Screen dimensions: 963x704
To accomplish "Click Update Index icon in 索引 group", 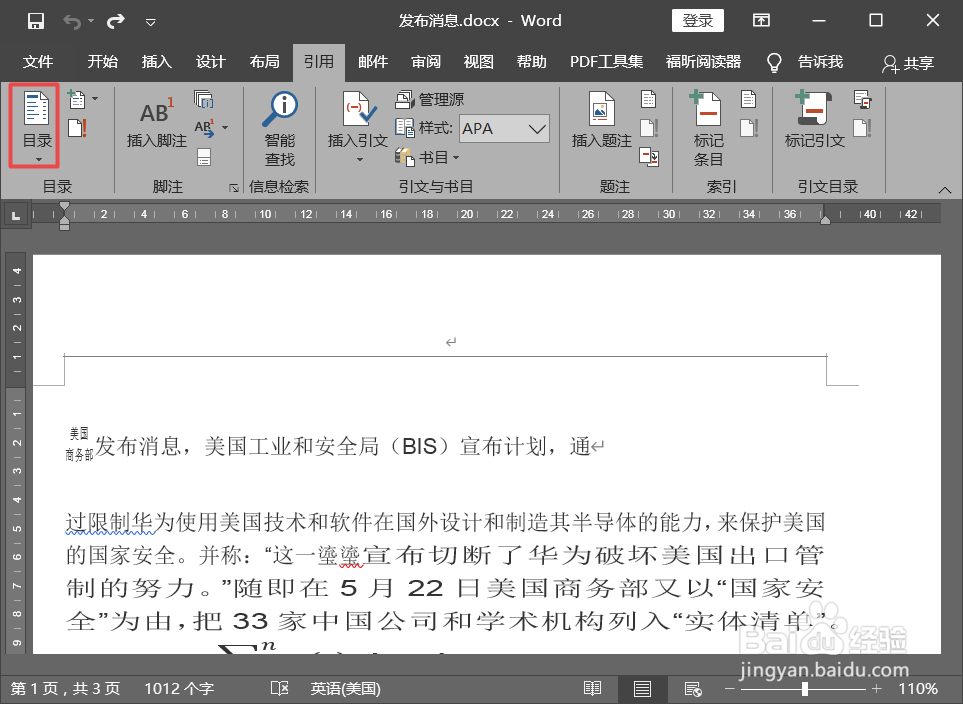I will 748,128.
